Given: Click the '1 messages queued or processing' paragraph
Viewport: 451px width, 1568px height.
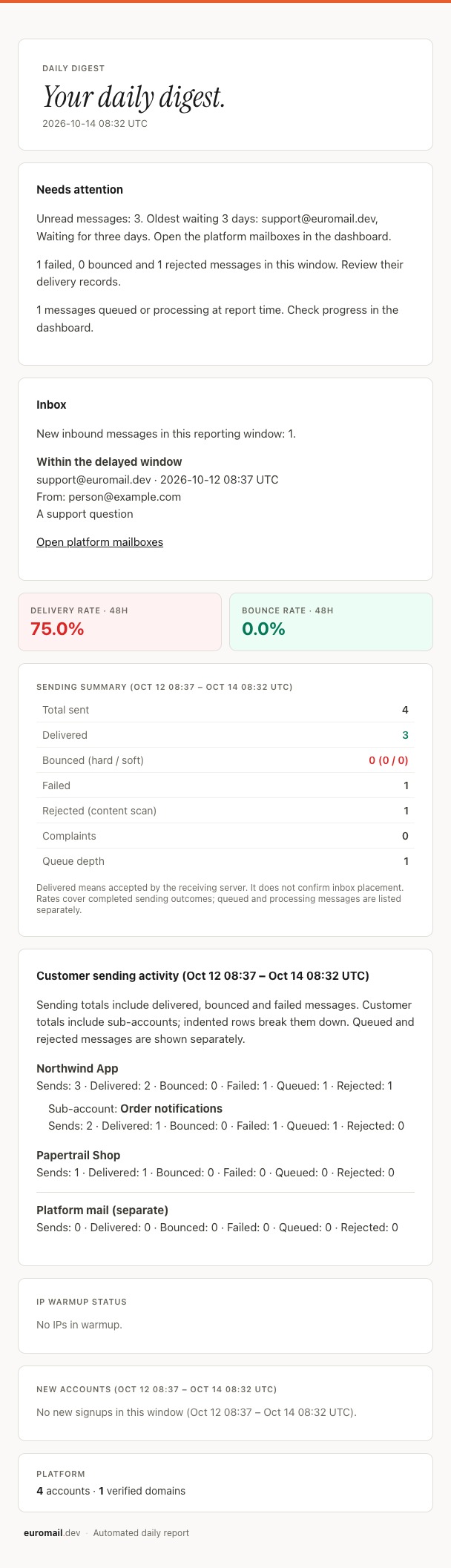Looking at the screenshot, I should (x=217, y=318).
